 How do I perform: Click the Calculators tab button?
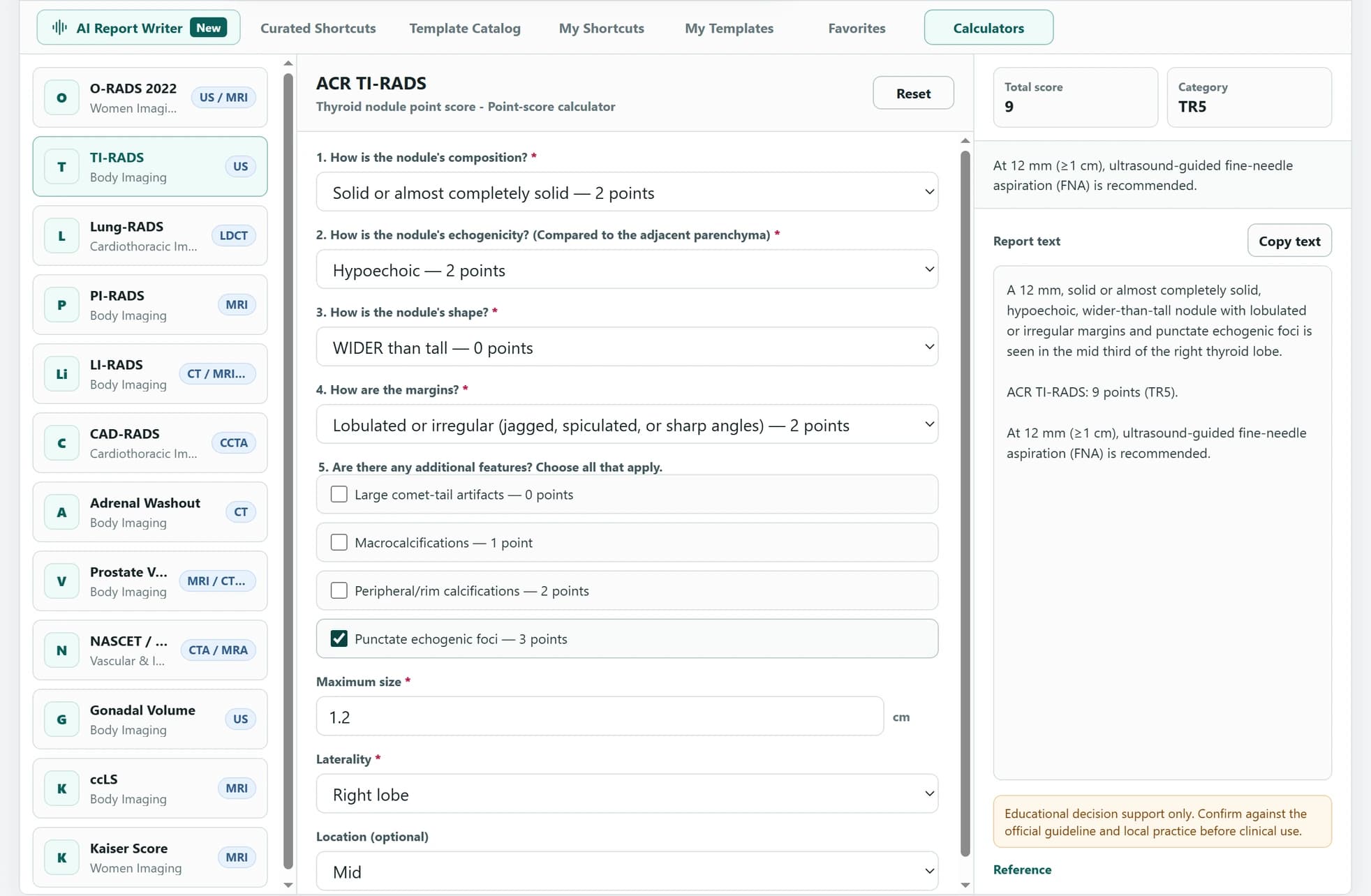coord(988,28)
